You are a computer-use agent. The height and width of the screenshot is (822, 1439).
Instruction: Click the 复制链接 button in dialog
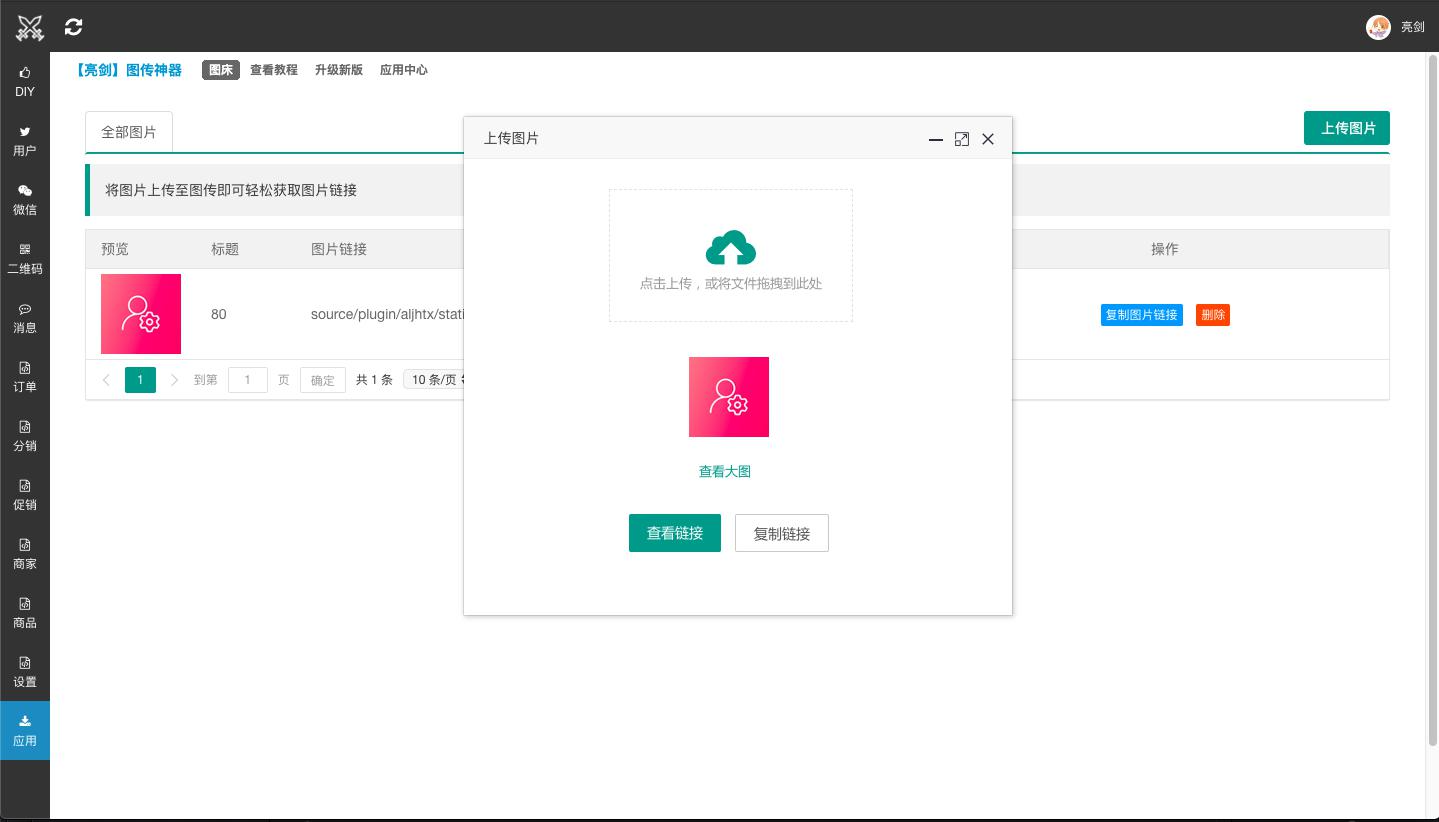782,533
